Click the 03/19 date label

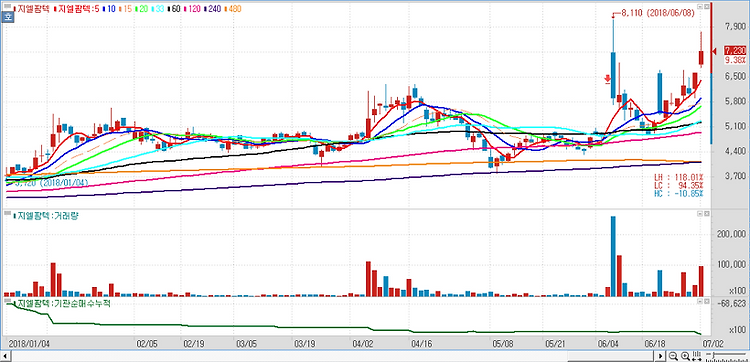coord(305,343)
